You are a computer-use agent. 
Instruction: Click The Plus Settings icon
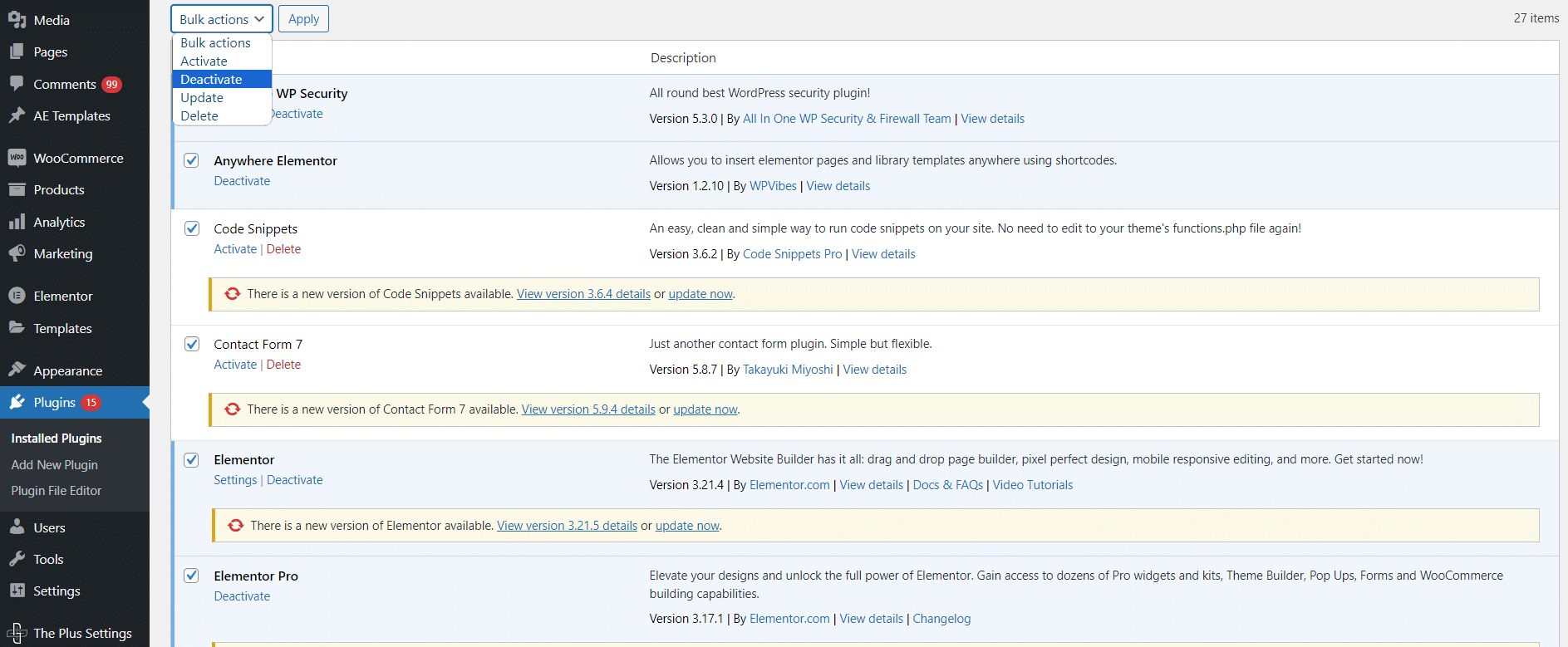17,633
